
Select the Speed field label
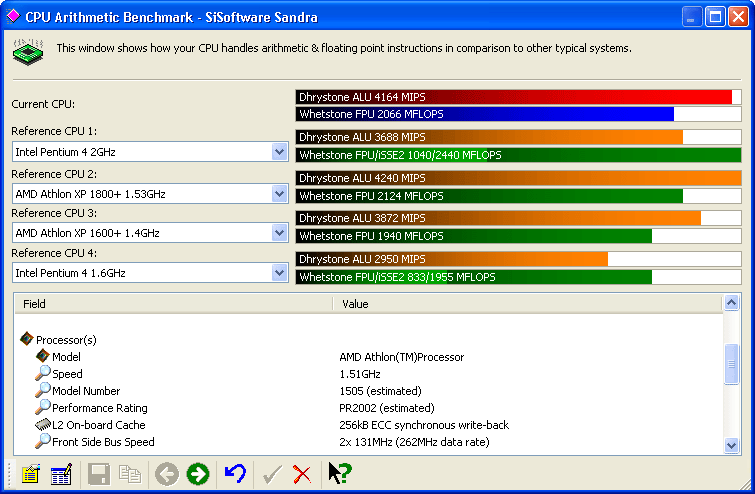click(67, 374)
